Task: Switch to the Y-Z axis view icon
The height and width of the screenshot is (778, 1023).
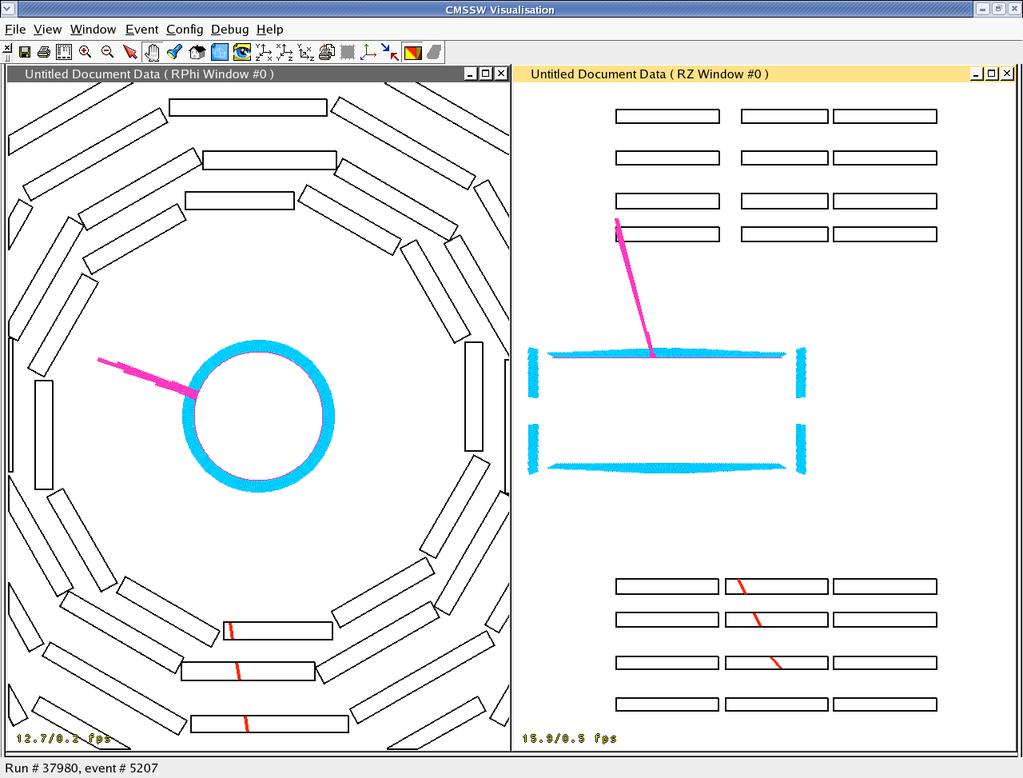Action: click(x=264, y=52)
